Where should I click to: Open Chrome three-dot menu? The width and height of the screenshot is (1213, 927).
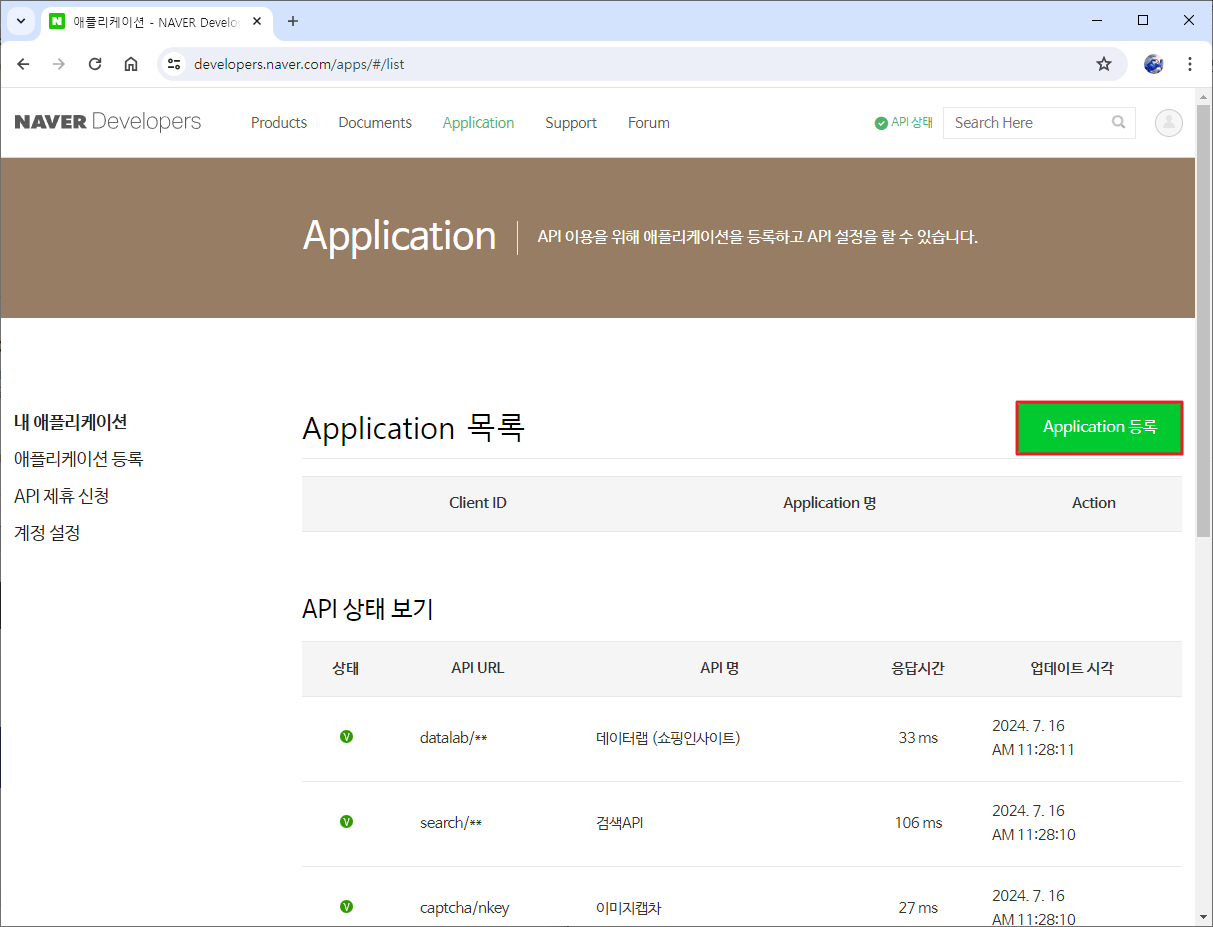click(x=1190, y=64)
